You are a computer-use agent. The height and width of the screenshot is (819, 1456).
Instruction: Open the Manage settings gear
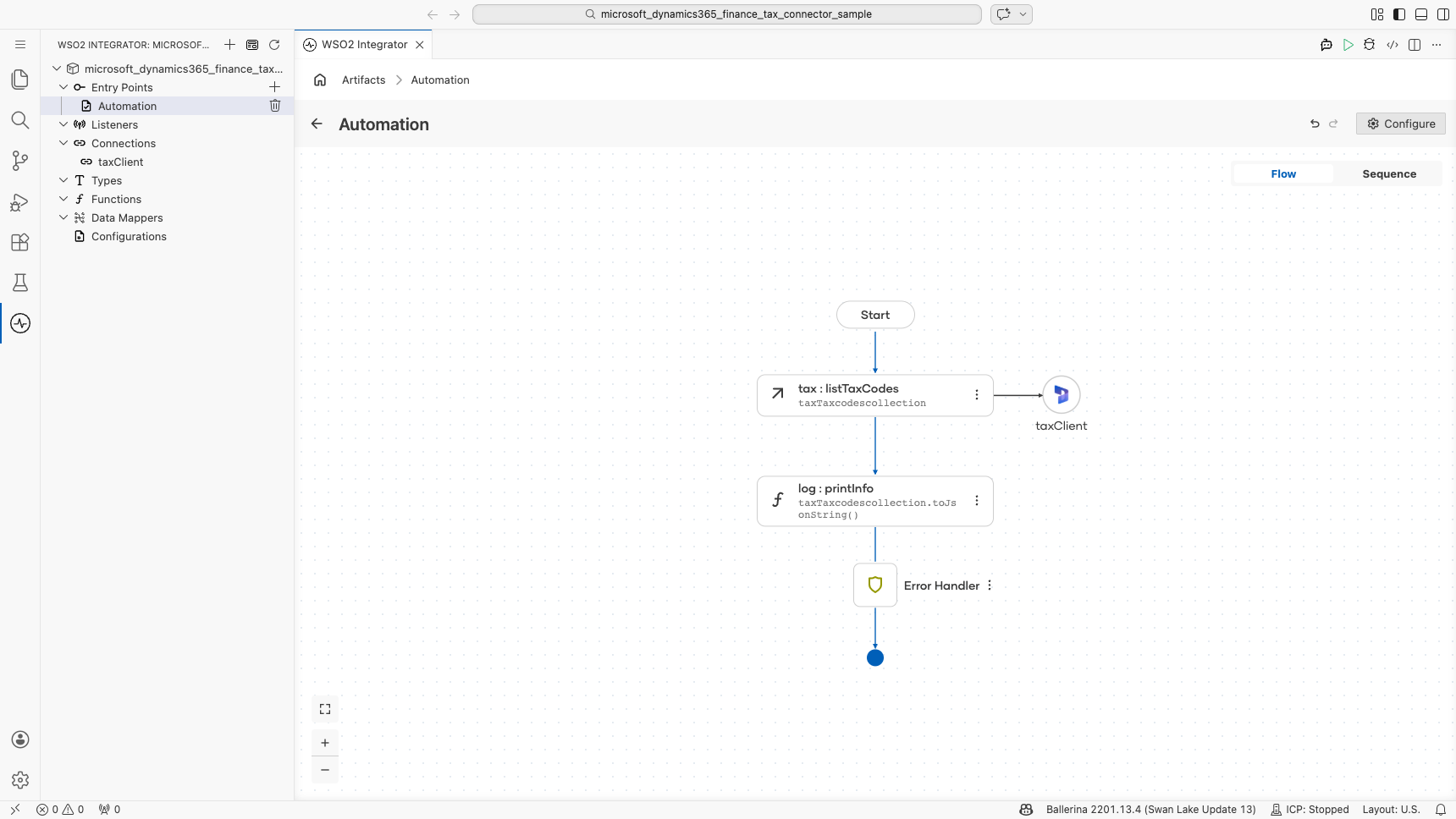(20, 780)
